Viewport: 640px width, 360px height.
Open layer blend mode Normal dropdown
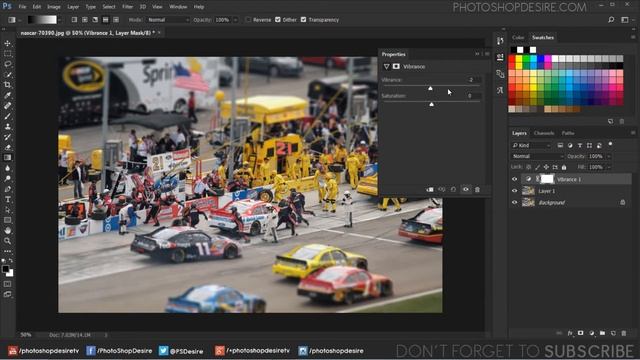tap(538, 156)
